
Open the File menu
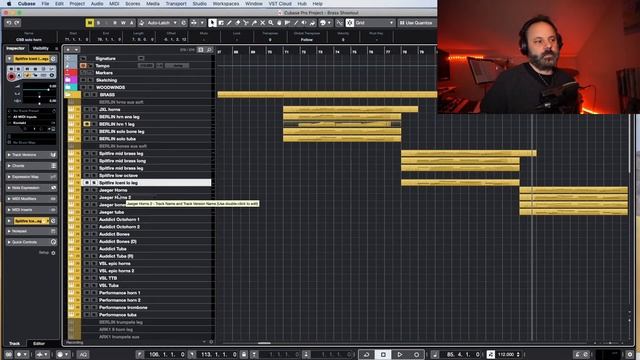(x=45, y=4)
